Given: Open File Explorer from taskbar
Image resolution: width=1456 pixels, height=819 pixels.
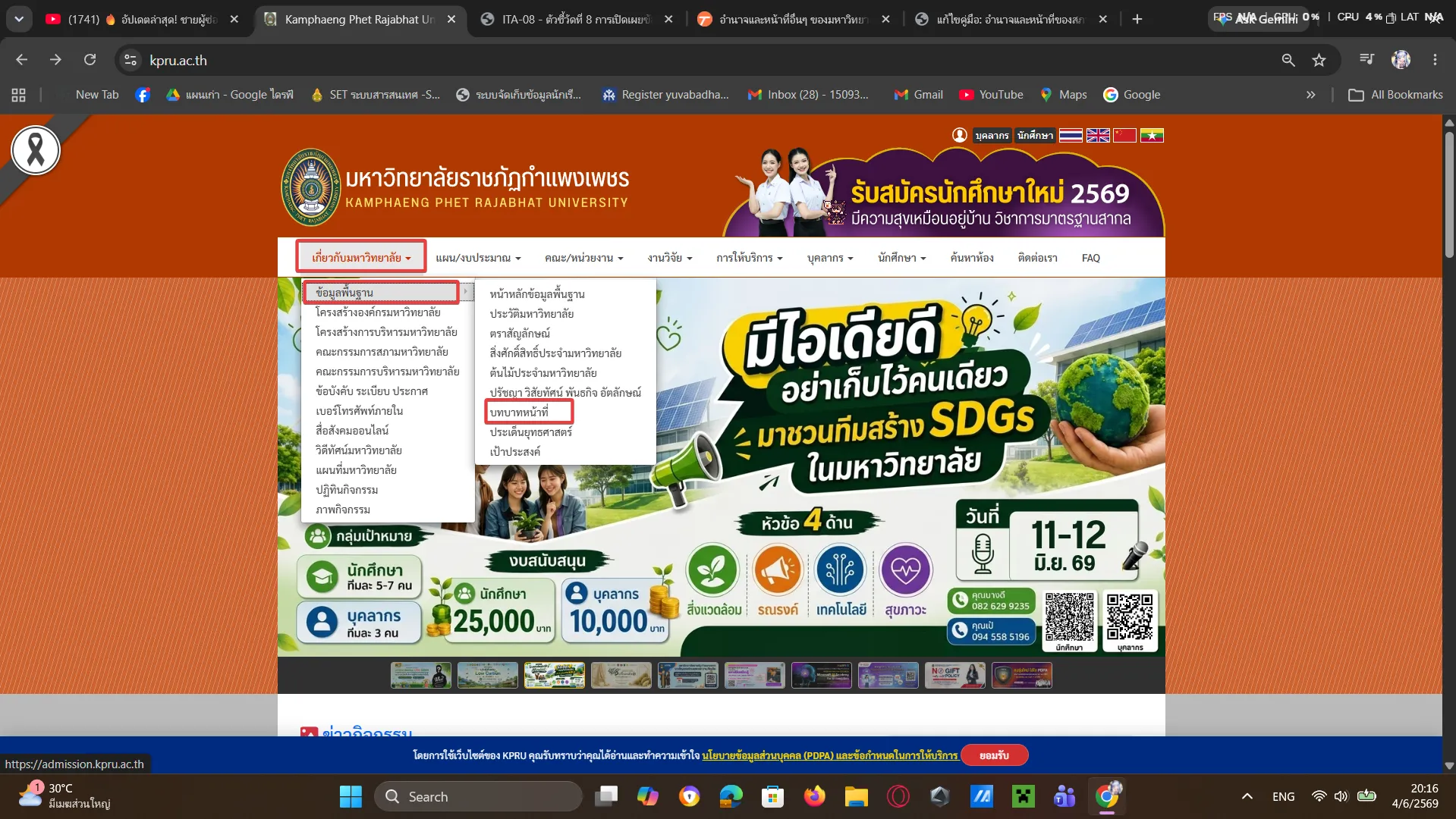Looking at the screenshot, I should 857,796.
